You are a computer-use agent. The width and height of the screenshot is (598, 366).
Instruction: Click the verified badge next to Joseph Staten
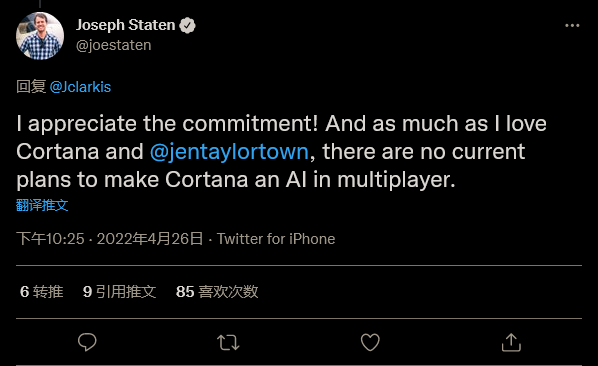click(187, 26)
